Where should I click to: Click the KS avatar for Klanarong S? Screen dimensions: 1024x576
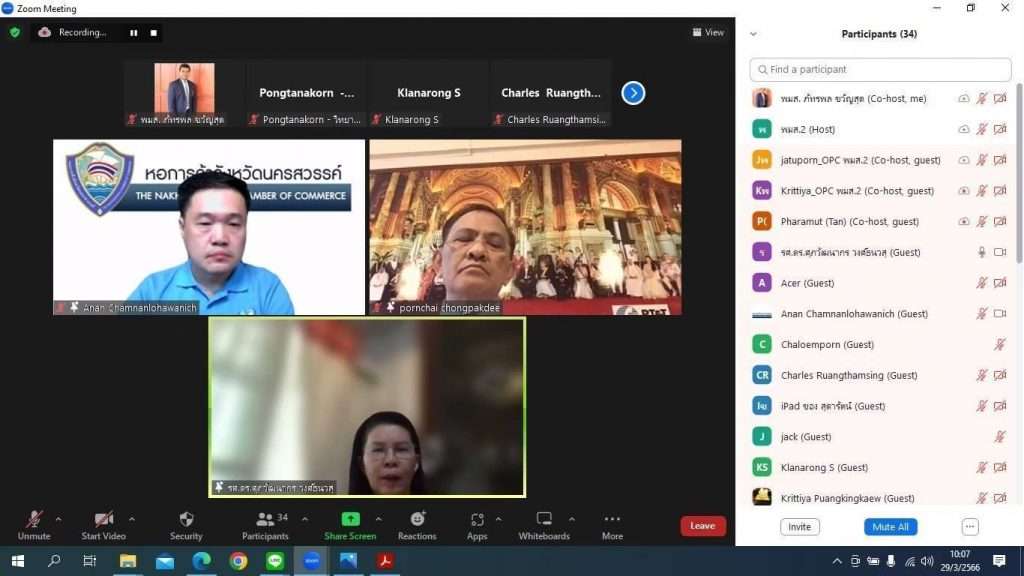tap(761, 467)
